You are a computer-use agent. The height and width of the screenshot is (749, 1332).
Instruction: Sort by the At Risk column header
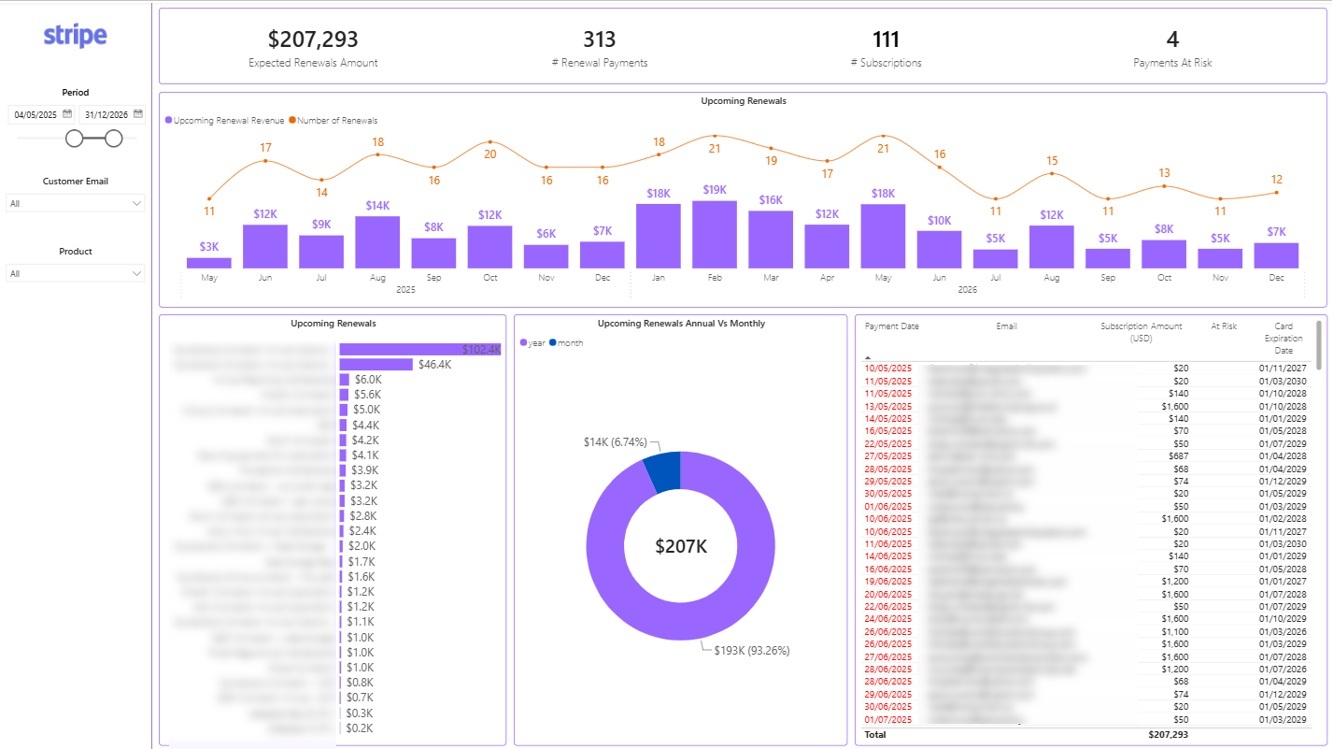1224,326
